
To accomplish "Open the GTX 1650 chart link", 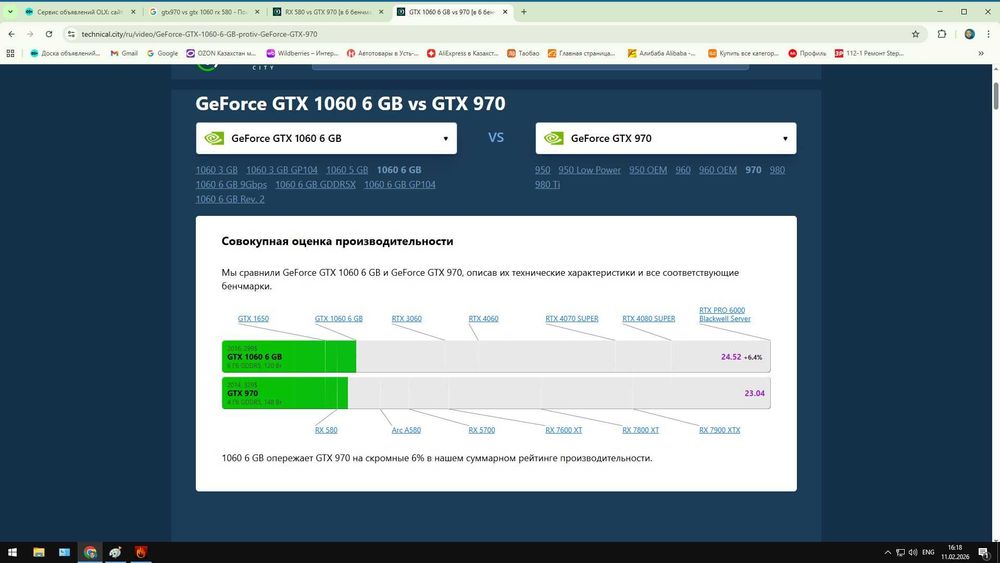I will pyautogui.click(x=253, y=318).
